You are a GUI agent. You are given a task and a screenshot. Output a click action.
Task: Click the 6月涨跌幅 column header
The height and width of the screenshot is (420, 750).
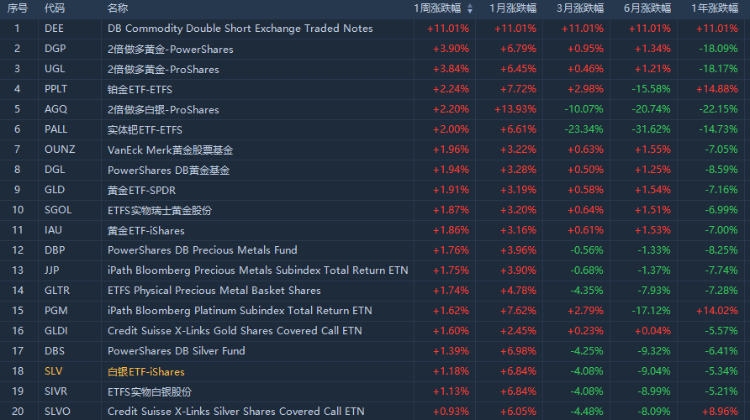coord(647,8)
